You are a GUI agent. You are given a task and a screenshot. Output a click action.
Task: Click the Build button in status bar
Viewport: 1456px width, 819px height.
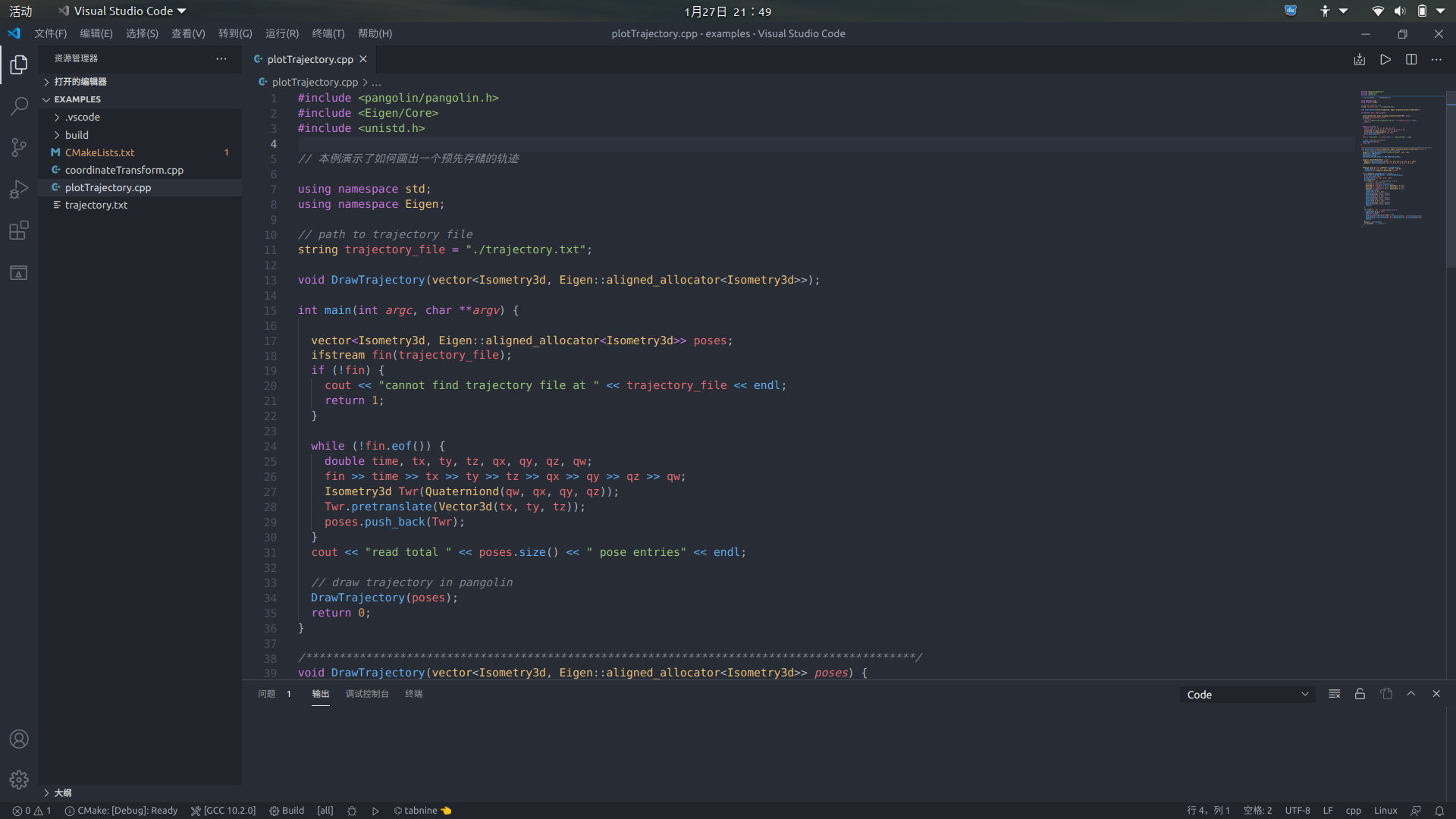click(x=287, y=811)
